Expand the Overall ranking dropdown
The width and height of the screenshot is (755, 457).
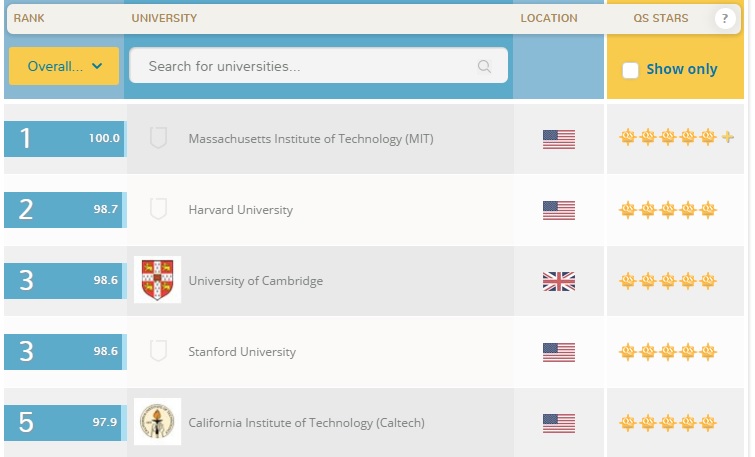pos(64,66)
